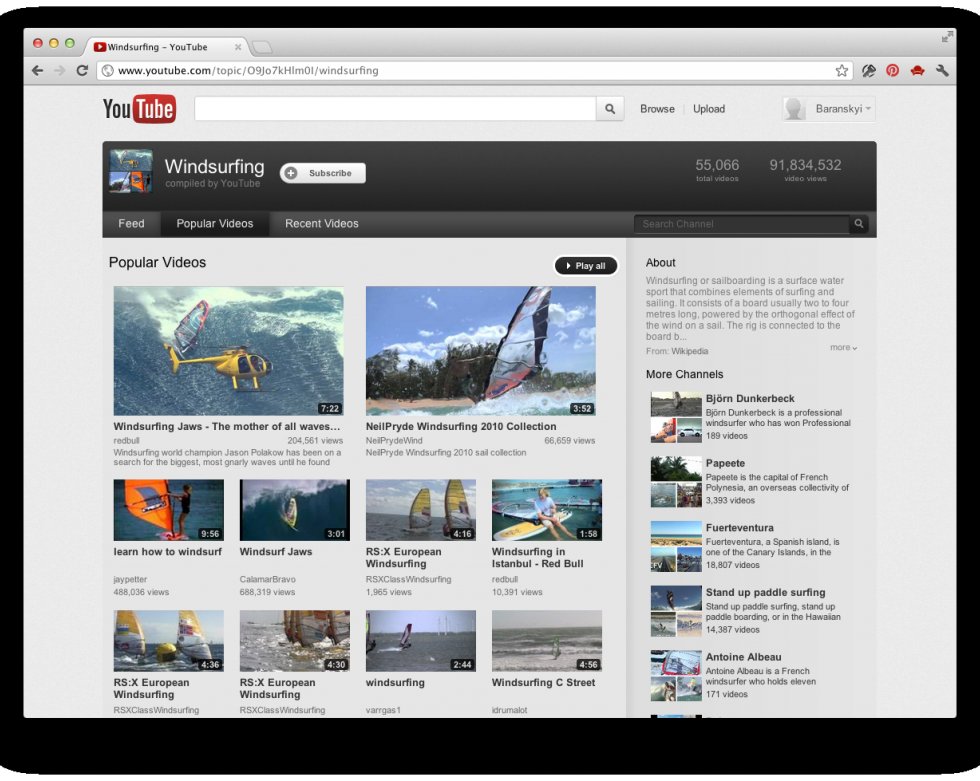Open the Stand up paddle surfing channel
The height and width of the screenshot is (781, 980).
(x=766, y=592)
